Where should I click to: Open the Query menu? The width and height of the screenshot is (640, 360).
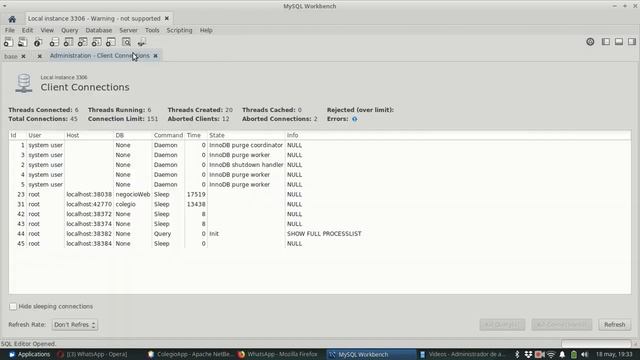[x=69, y=30]
